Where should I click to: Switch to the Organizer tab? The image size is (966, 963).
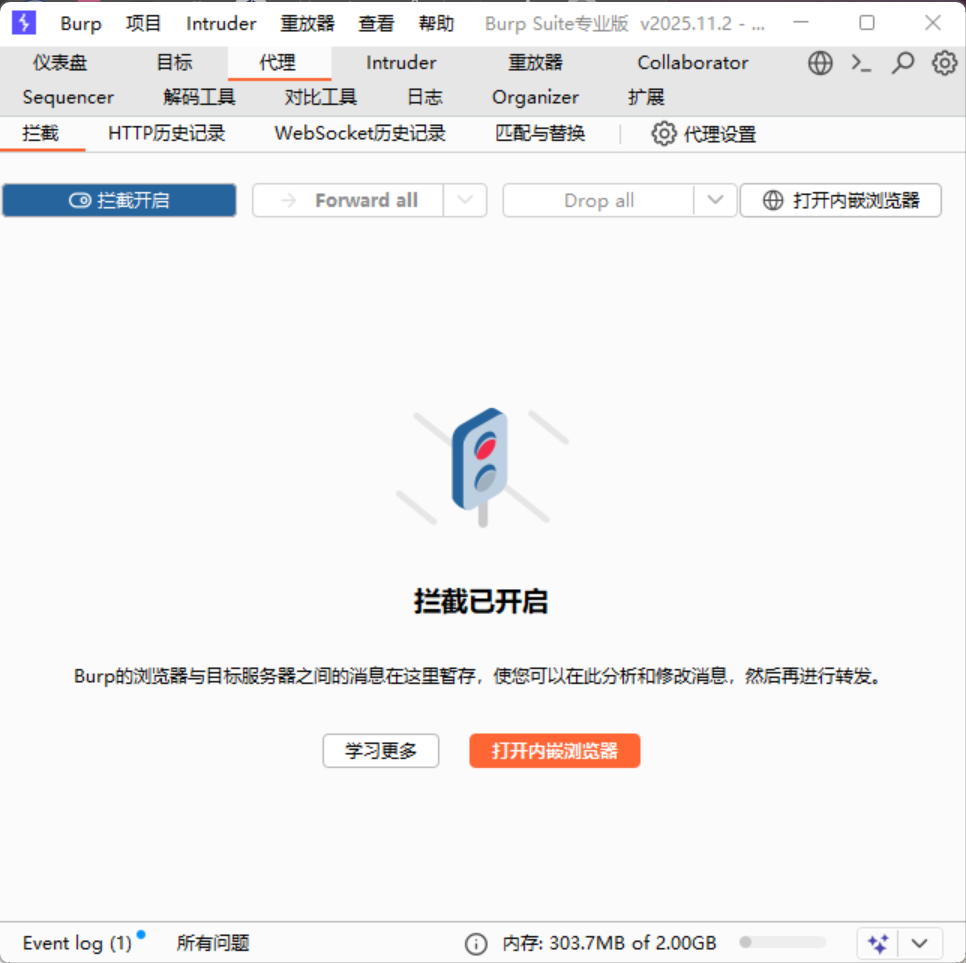(535, 97)
